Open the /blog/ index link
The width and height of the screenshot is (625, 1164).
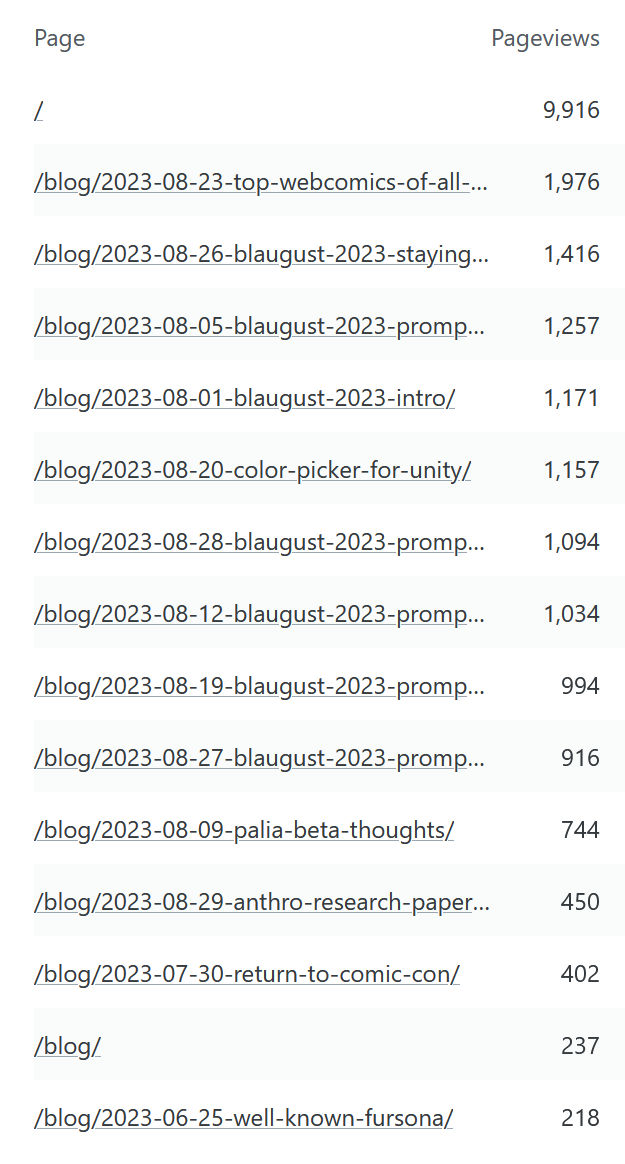click(68, 1046)
